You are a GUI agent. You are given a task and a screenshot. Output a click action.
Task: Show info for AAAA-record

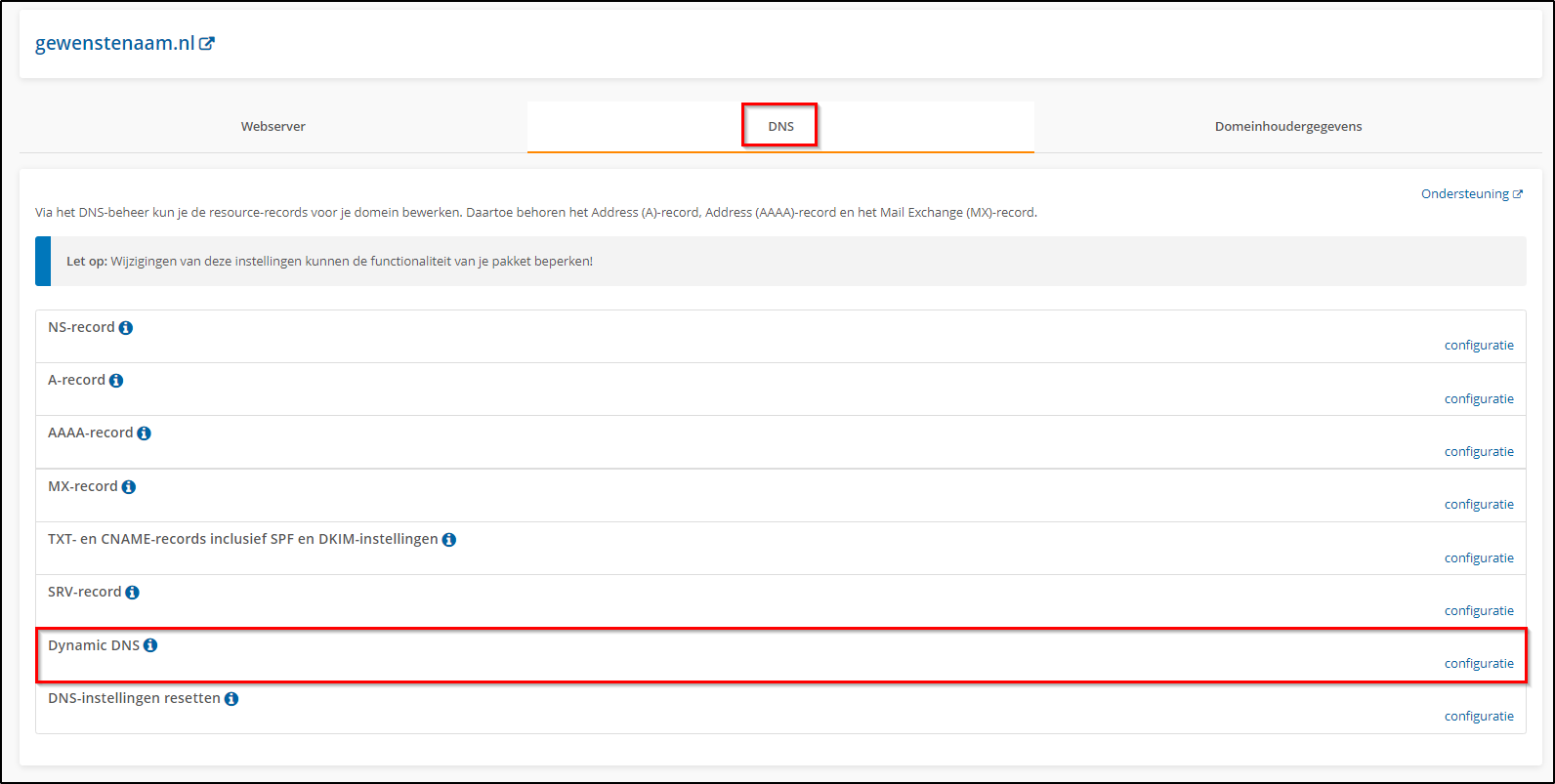(144, 433)
